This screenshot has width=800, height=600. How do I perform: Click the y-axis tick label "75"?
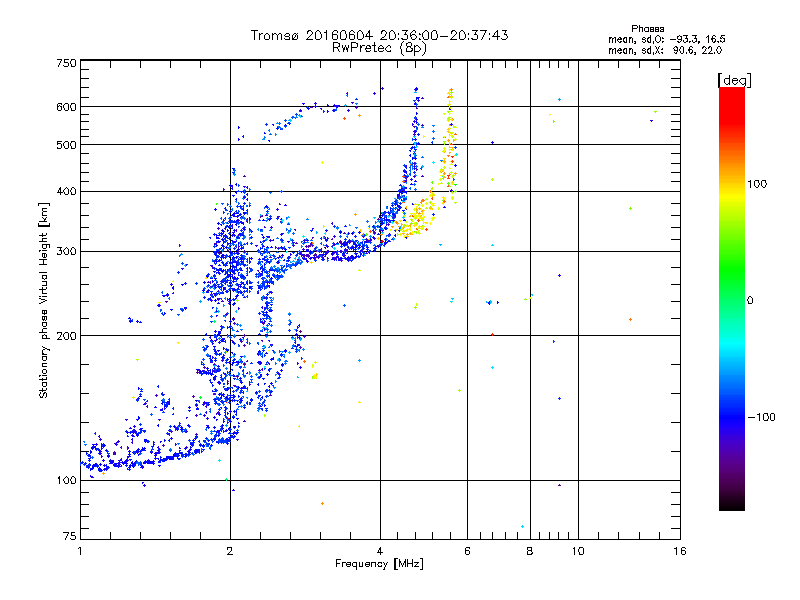pos(70,536)
